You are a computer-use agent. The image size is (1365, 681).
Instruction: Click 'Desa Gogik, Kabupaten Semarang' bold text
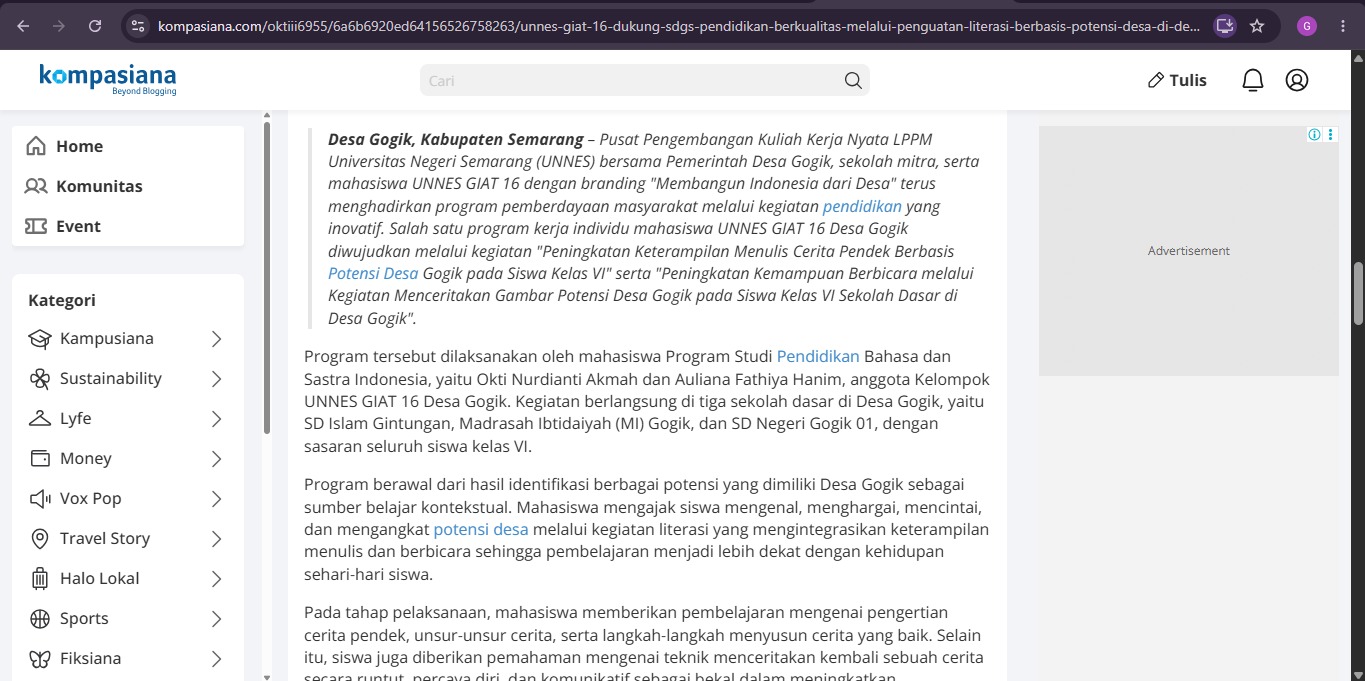[456, 139]
